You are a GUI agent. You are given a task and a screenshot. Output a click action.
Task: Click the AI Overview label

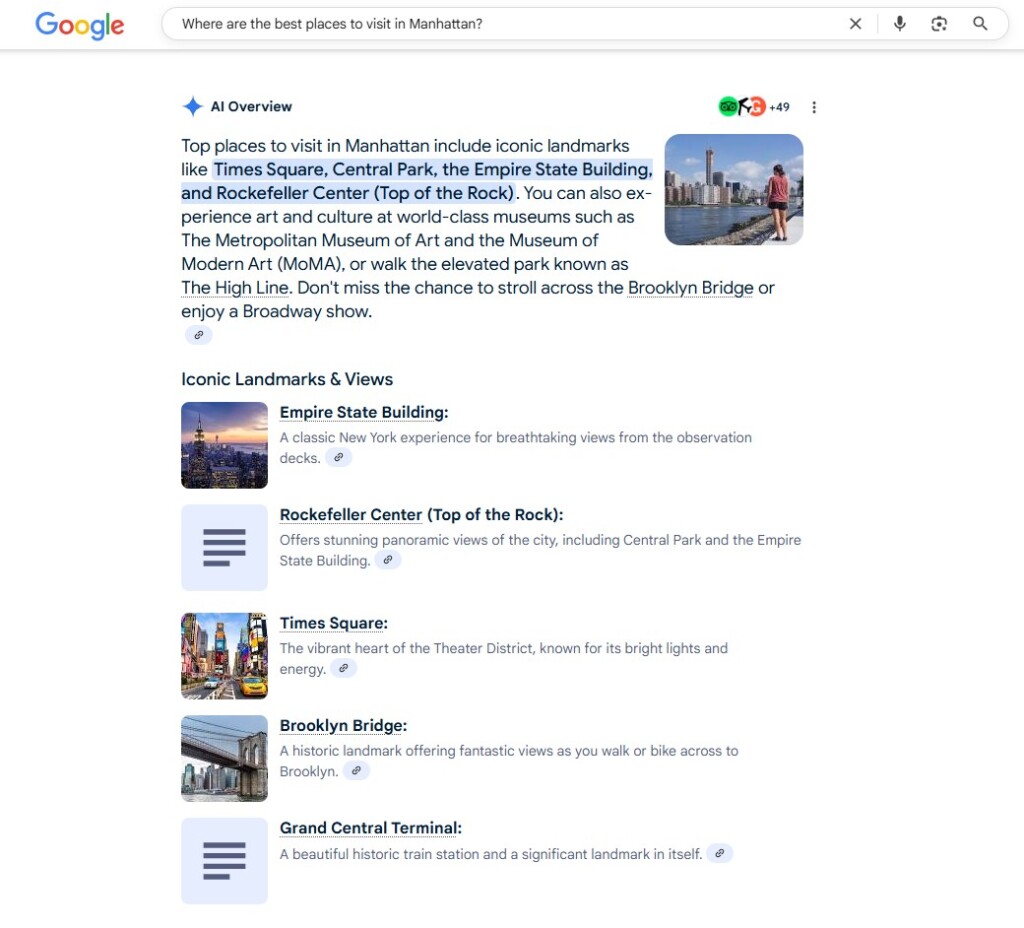251,106
